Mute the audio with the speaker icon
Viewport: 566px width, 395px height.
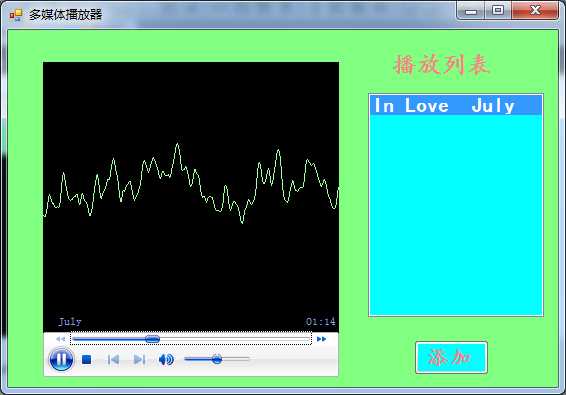166,360
